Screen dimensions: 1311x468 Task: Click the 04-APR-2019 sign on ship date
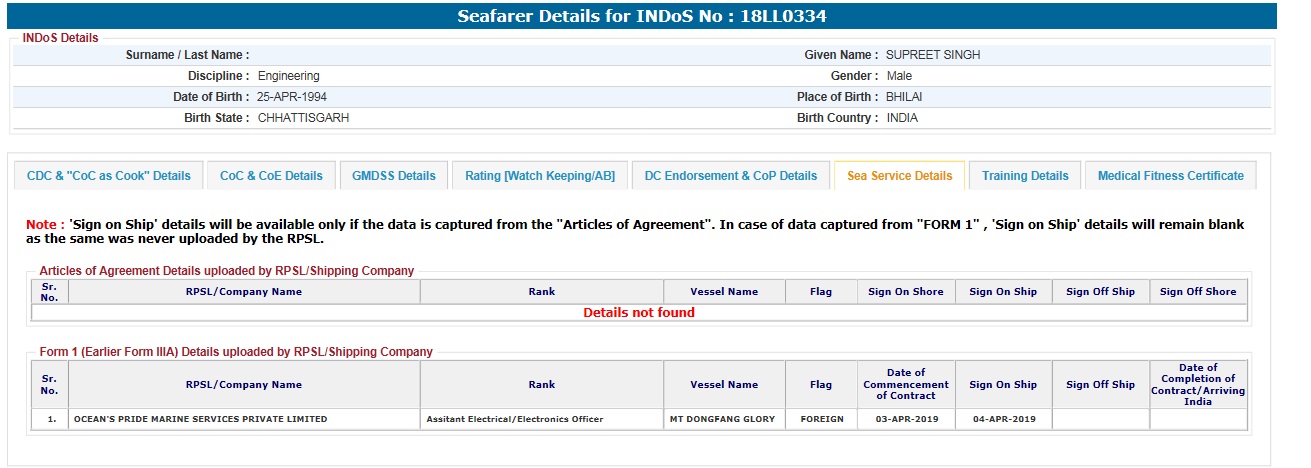point(1003,419)
